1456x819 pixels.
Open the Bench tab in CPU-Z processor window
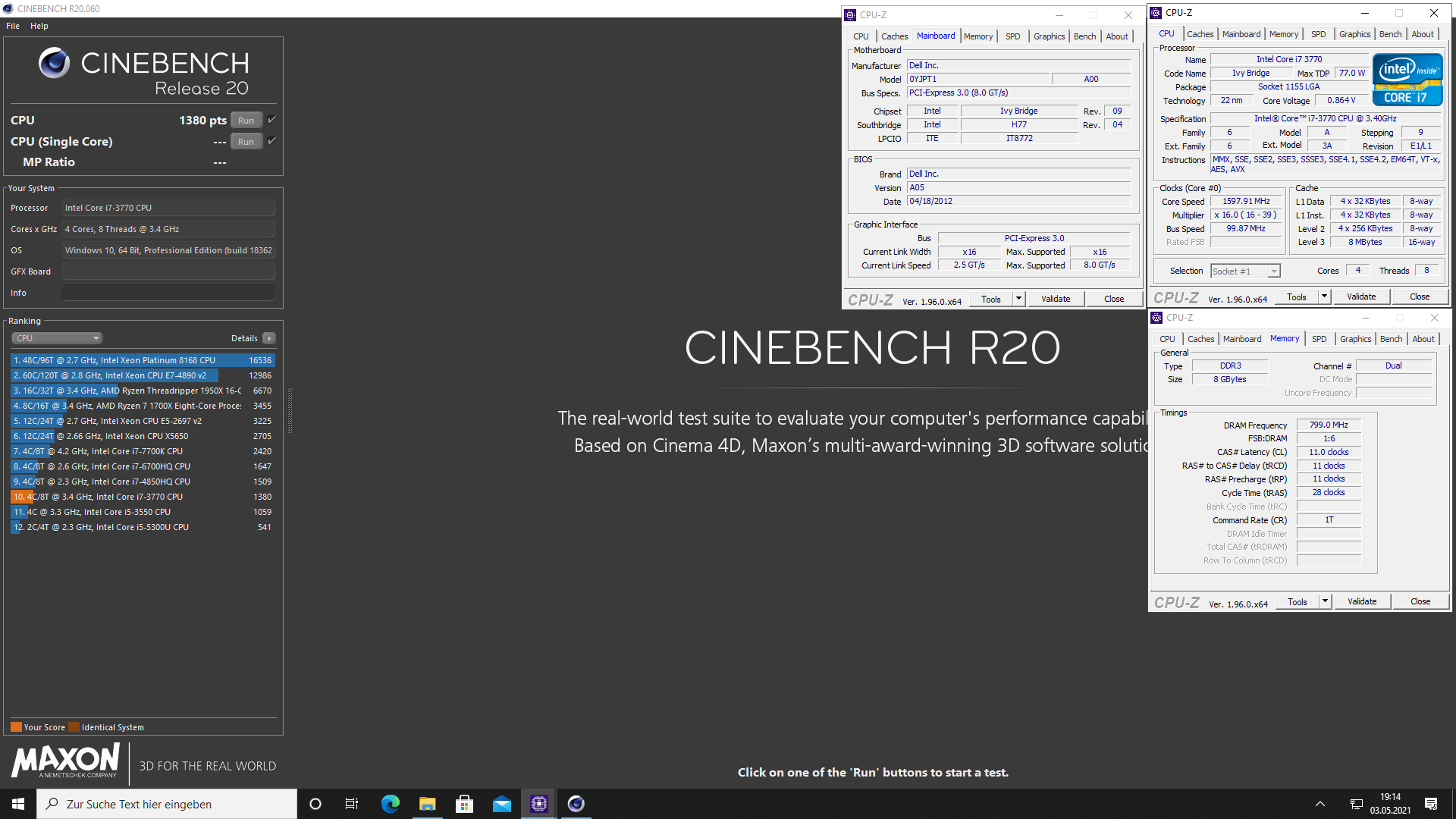(x=1390, y=34)
